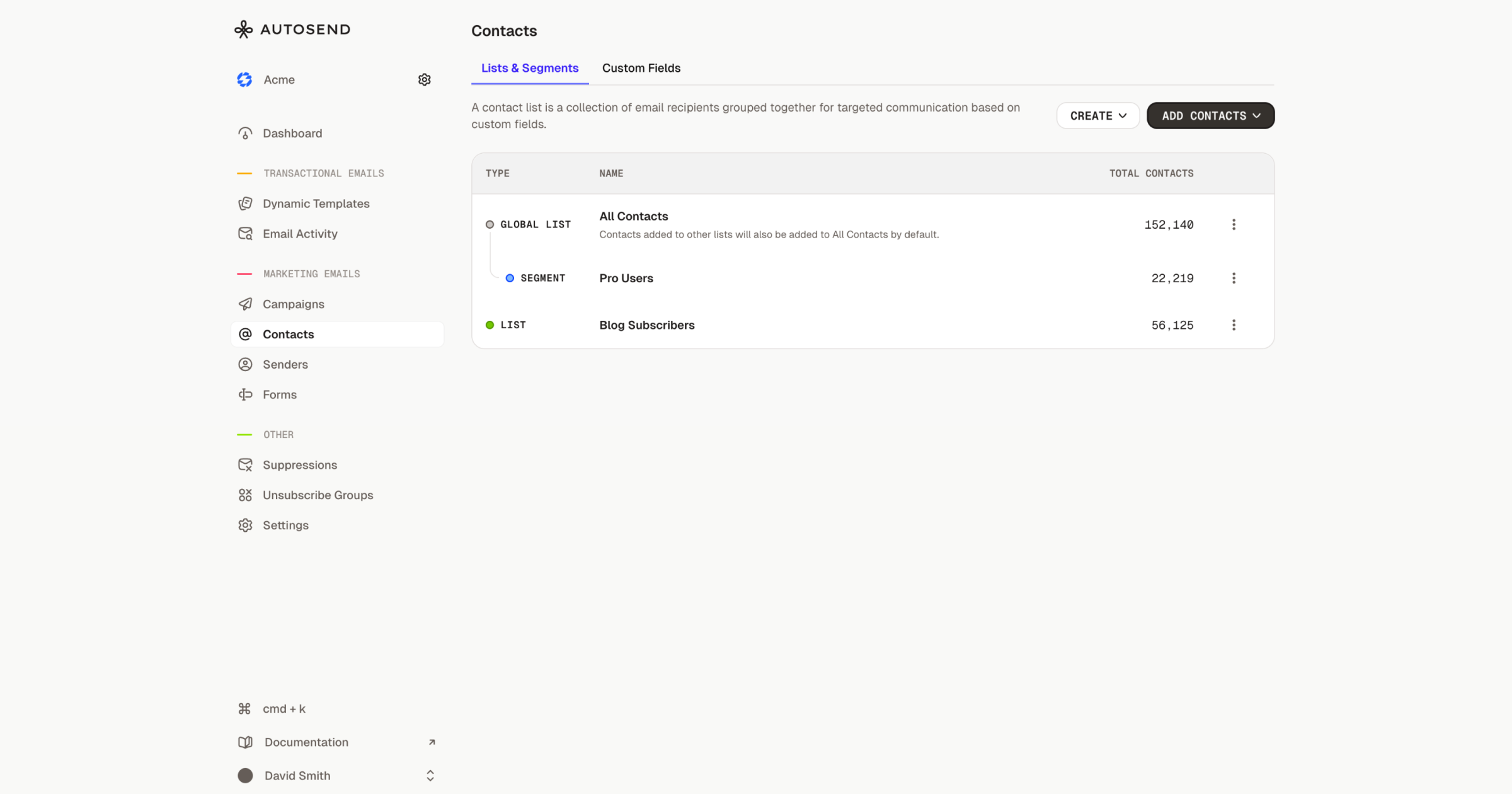Image resolution: width=1512 pixels, height=794 pixels.
Task: Open Forms in the sidebar
Action: [x=279, y=394]
